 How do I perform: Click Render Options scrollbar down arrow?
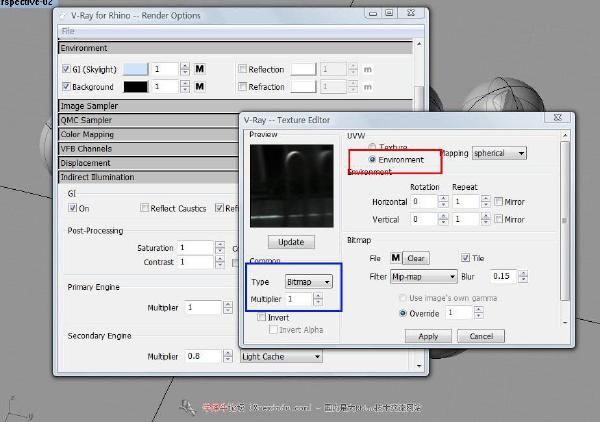(419, 366)
